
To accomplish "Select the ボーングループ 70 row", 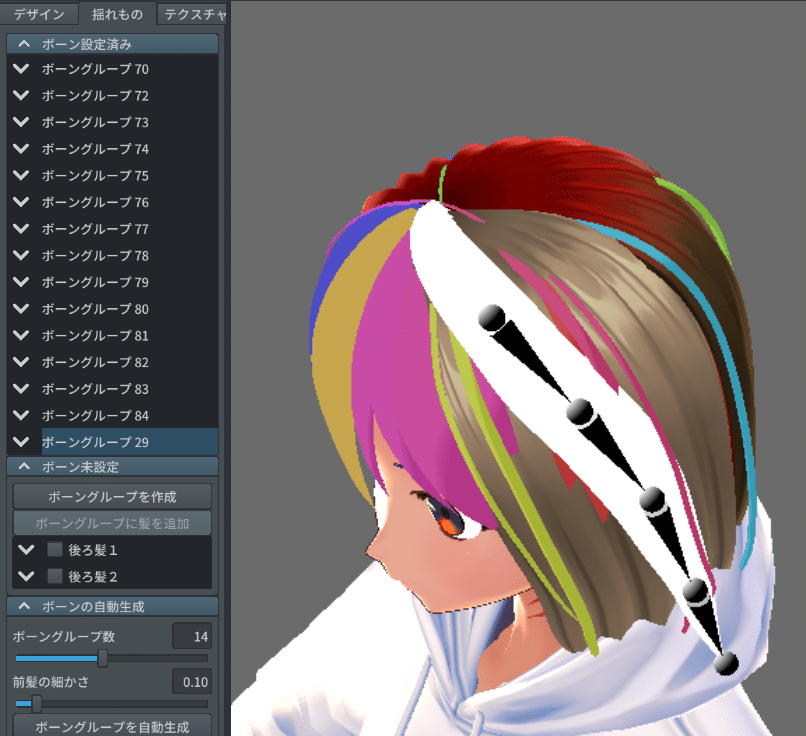I will point(130,69).
